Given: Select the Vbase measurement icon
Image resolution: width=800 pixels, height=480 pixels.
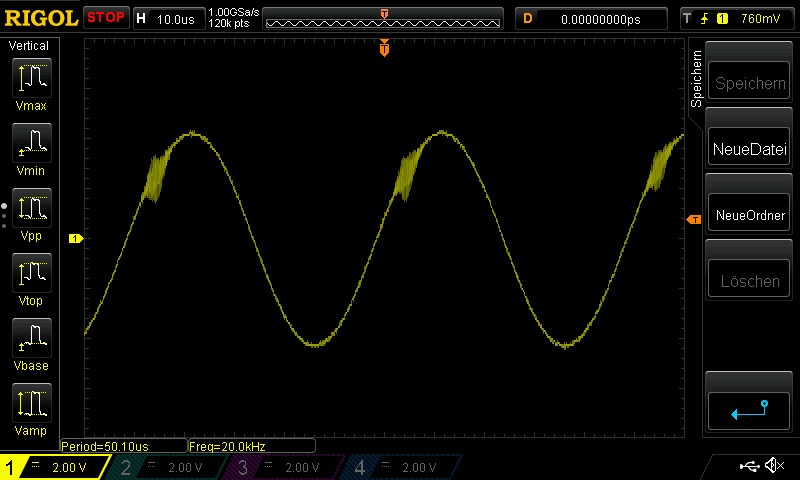Looking at the screenshot, I should (x=32, y=338).
